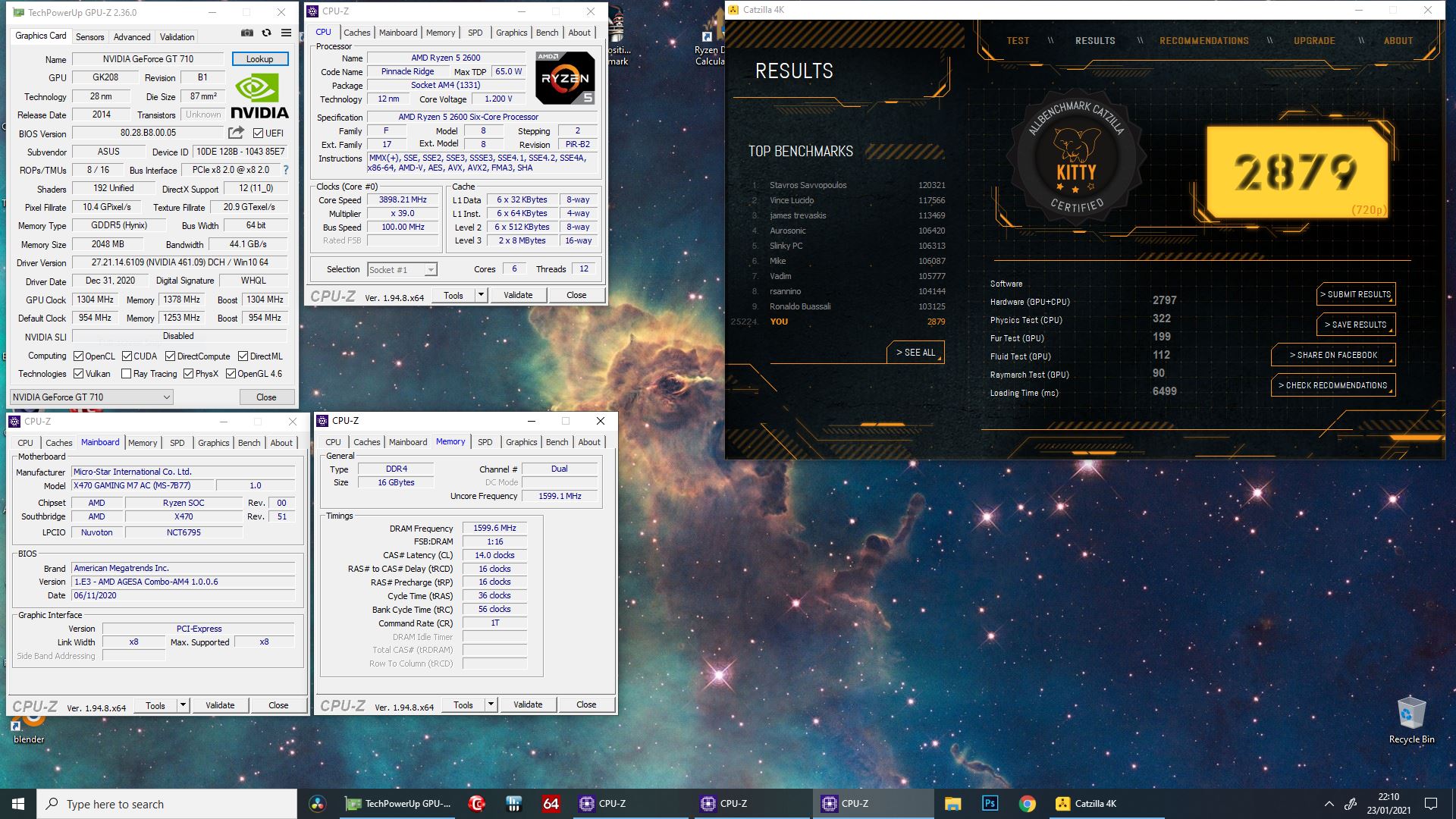The image size is (1456, 819).
Task: Toggle the OpenGL 4.6 checkbox
Action: pos(231,374)
